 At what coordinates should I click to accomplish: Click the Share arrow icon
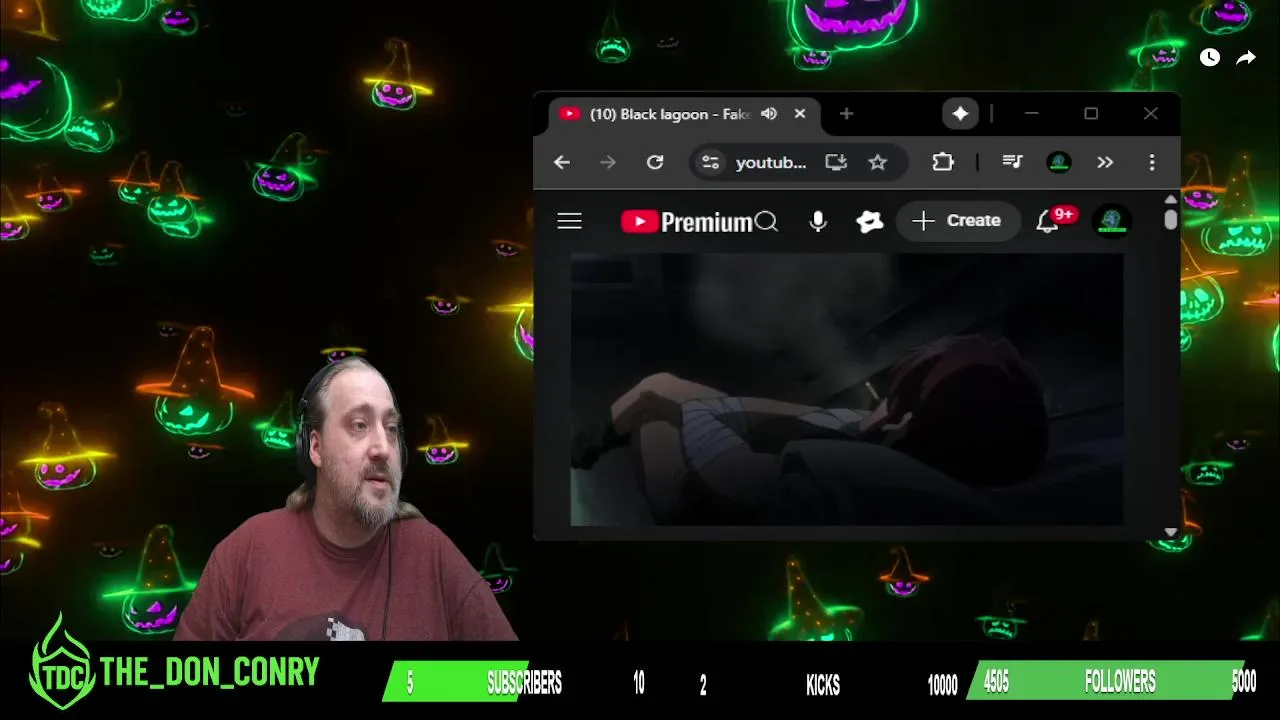tap(1246, 58)
